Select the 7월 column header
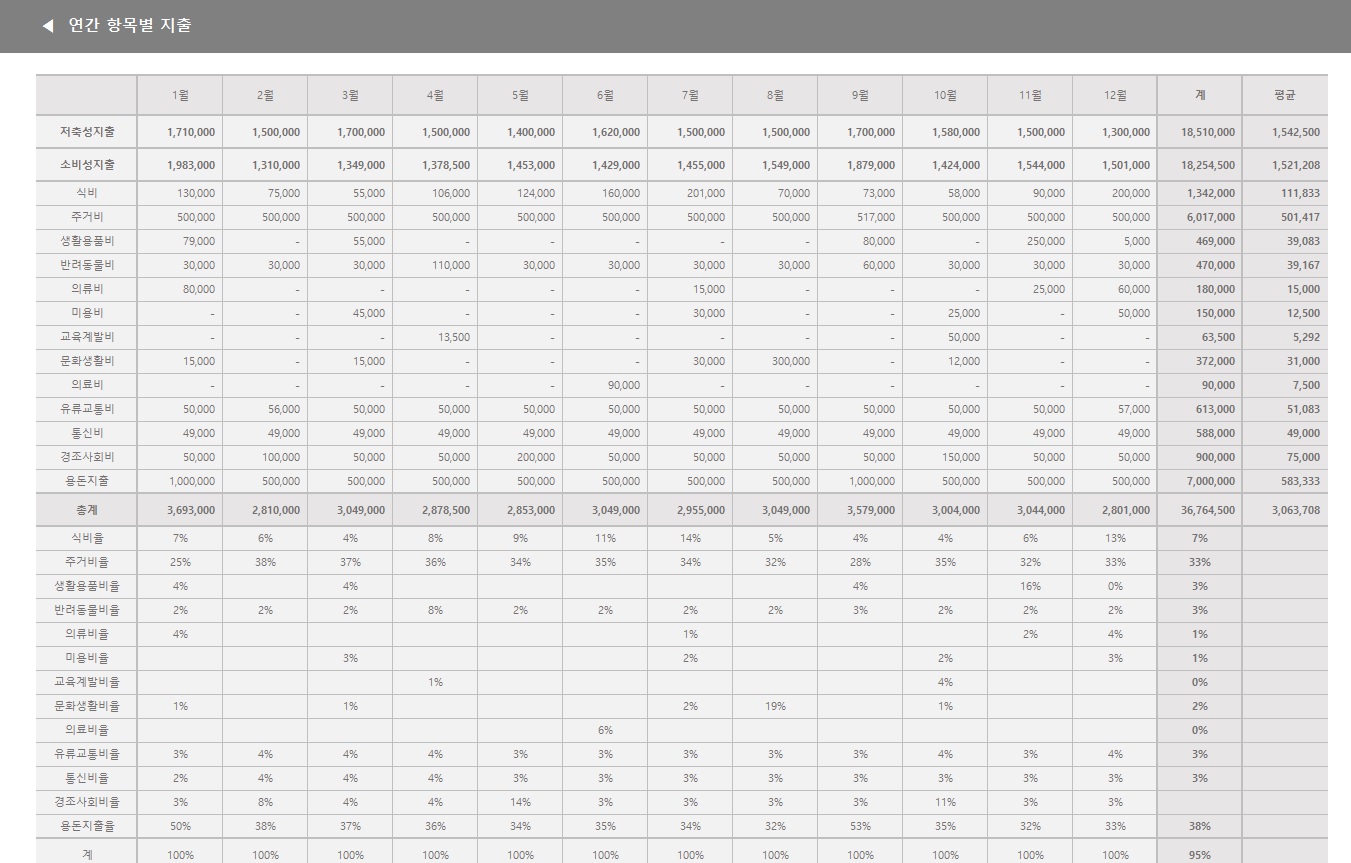 [690, 95]
